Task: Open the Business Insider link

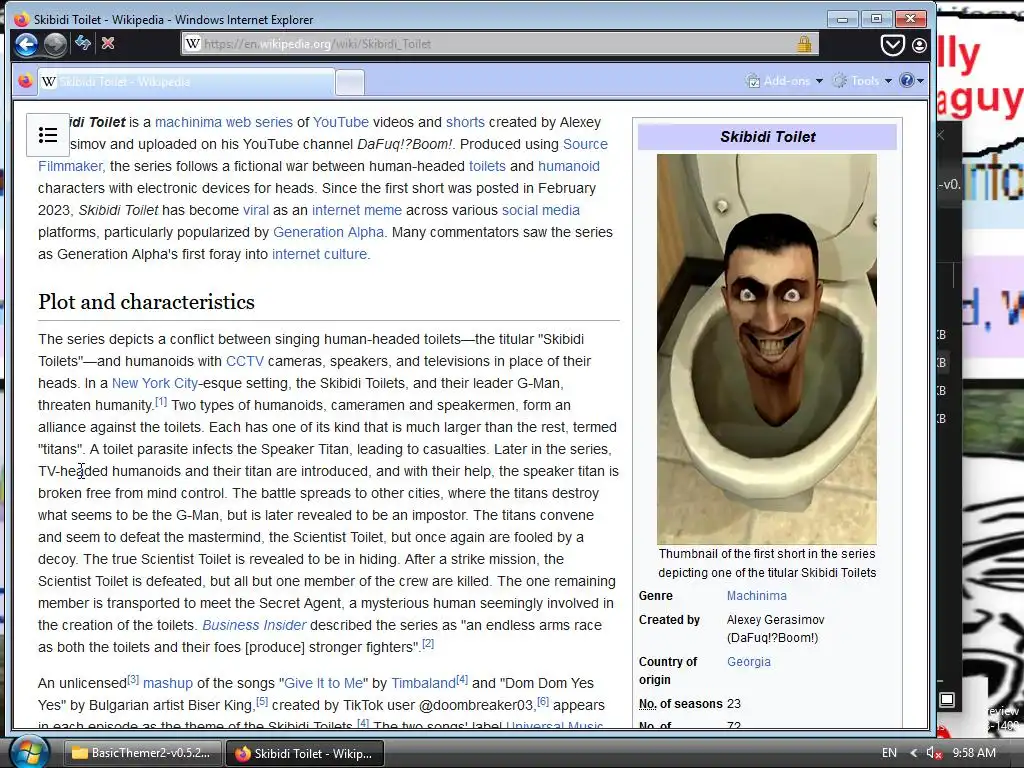Action: click(x=254, y=625)
